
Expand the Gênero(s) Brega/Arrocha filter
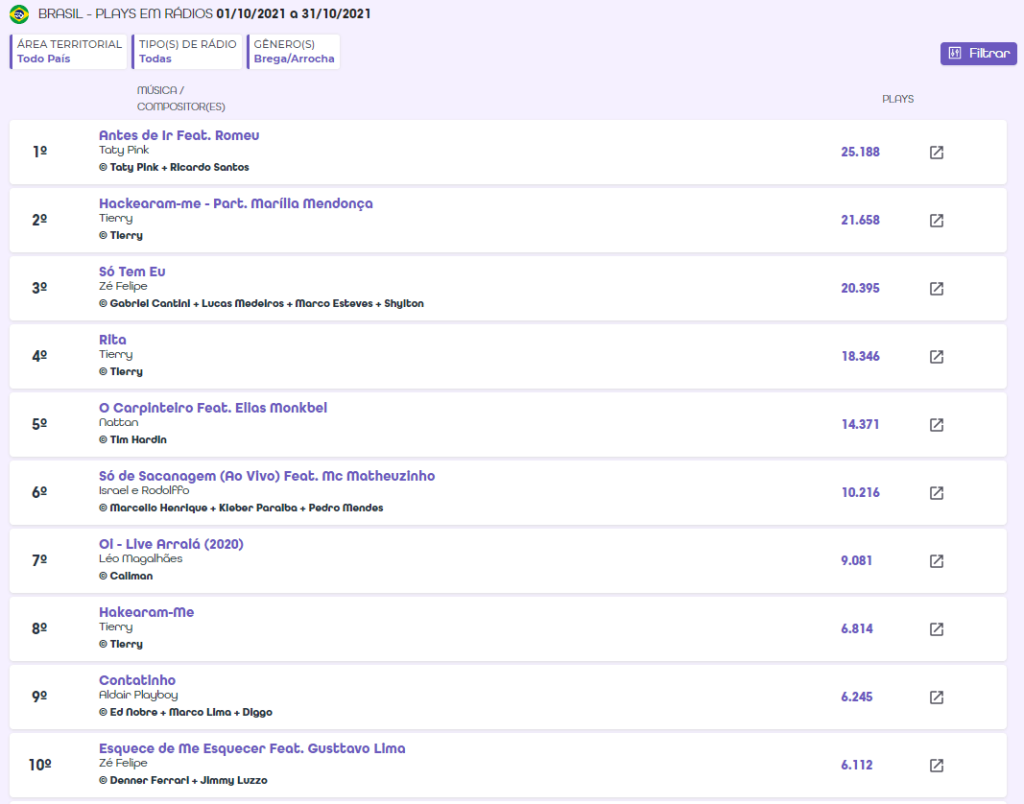coord(294,52)
